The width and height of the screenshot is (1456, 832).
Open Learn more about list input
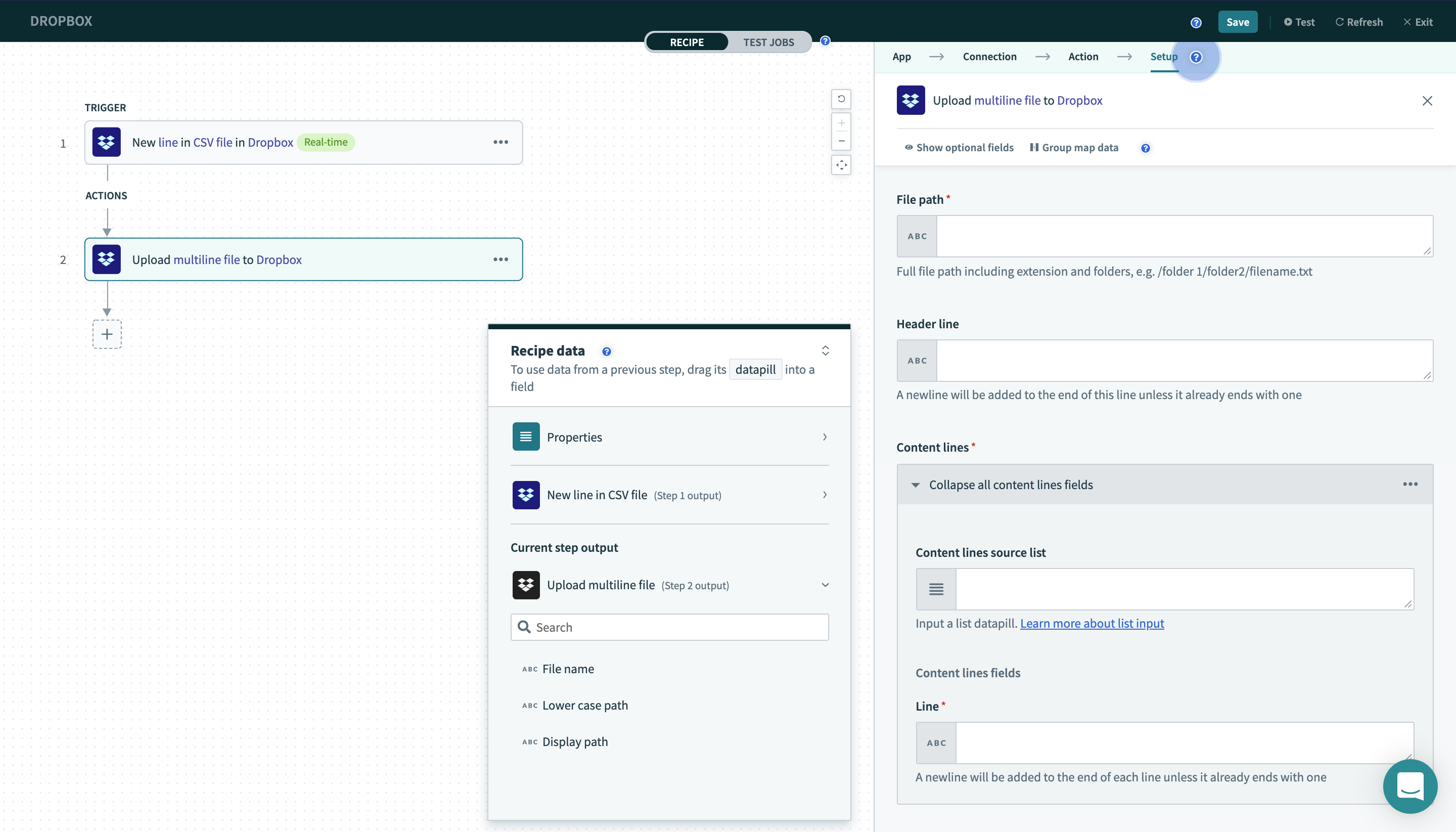pos(1091,623)
